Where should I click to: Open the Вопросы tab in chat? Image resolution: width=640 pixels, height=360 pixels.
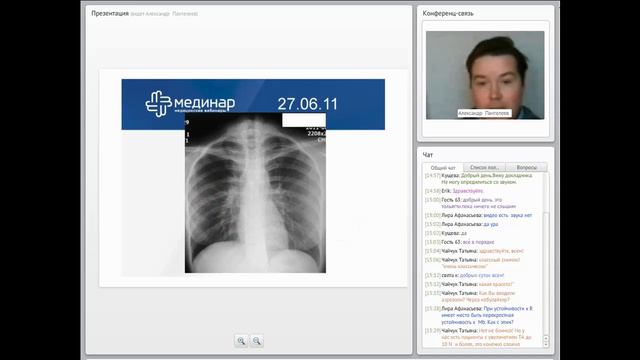526,167
